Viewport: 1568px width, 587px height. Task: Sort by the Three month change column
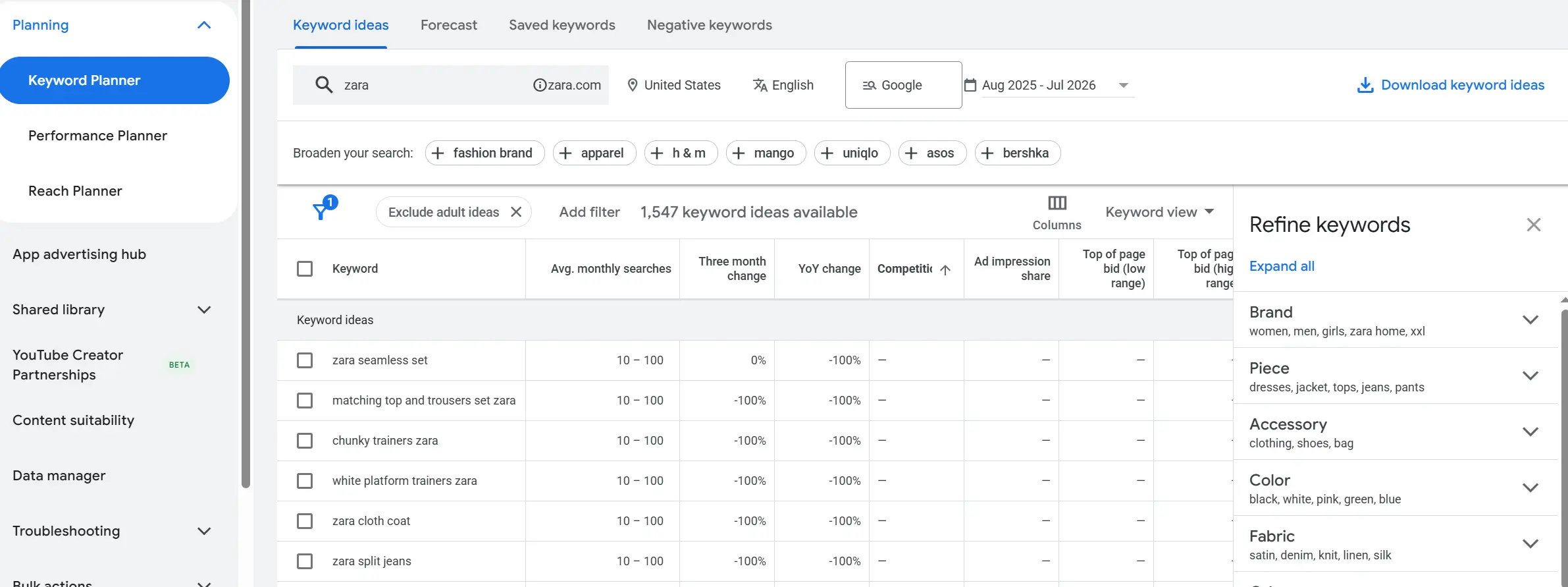click(x=732, y=269)
